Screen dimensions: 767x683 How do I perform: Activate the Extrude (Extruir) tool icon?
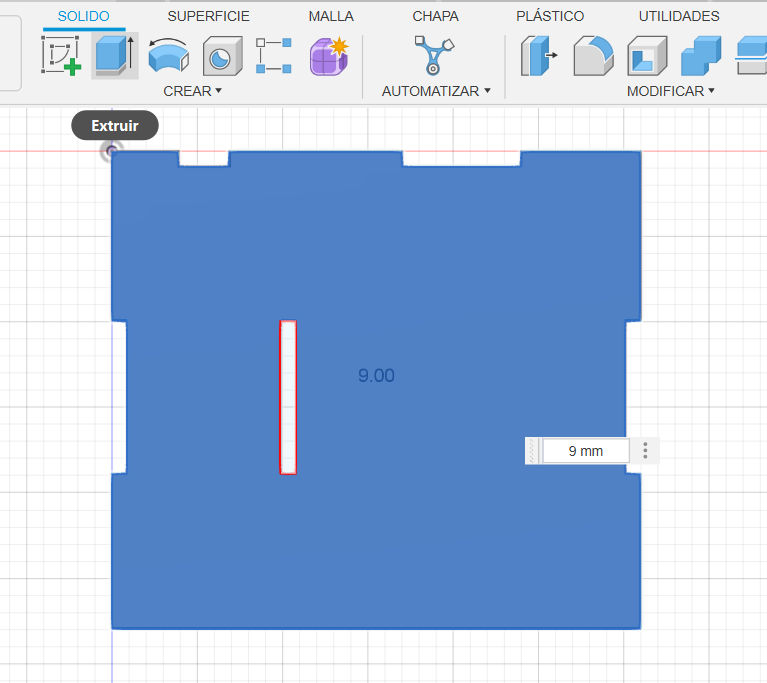(115, 55)
